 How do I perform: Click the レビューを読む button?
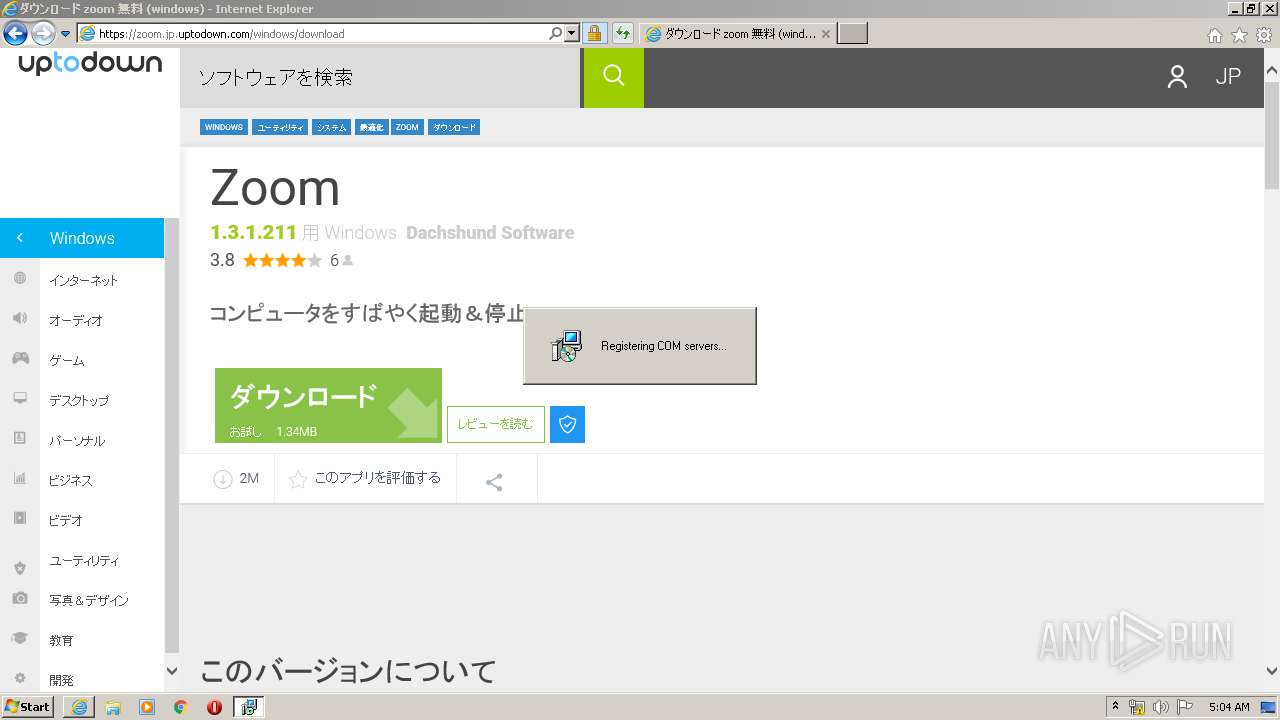click(x=496, y=424)
